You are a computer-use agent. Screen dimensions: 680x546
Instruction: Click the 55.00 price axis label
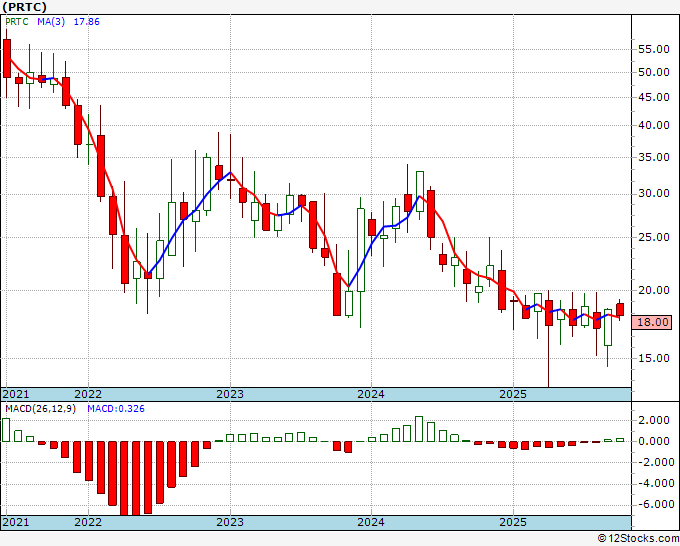tap(654, 49)
